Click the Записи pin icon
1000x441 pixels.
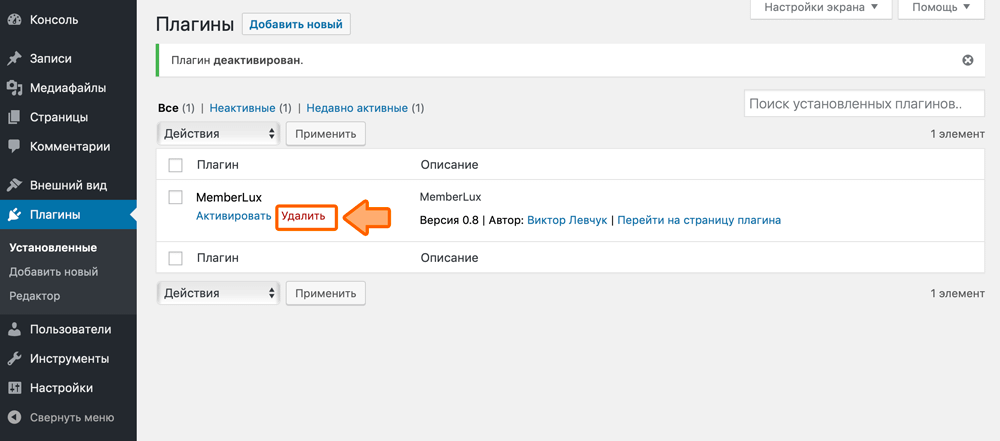(15, 59)
